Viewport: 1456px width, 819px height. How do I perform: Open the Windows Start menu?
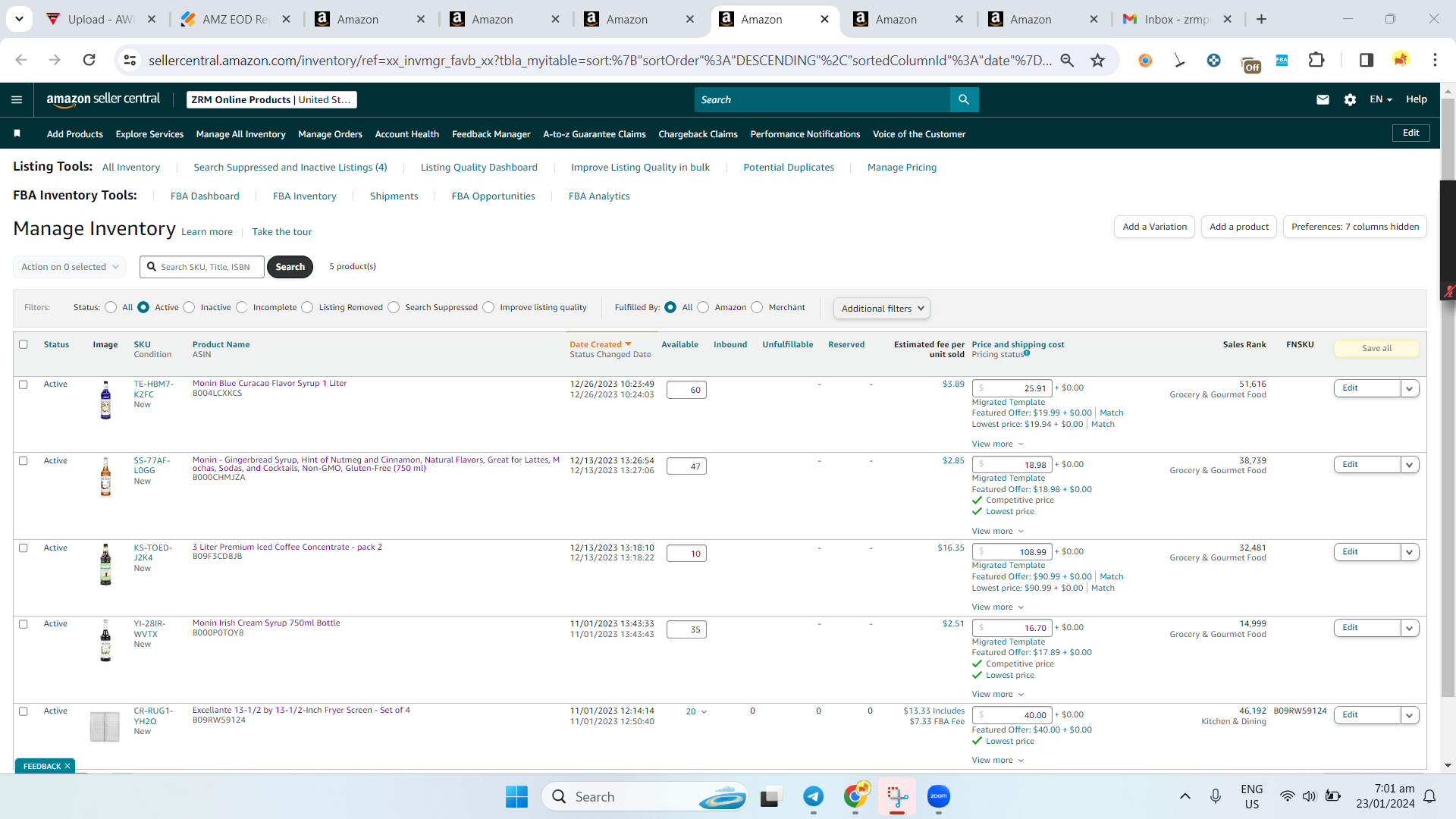coord(516,797)
